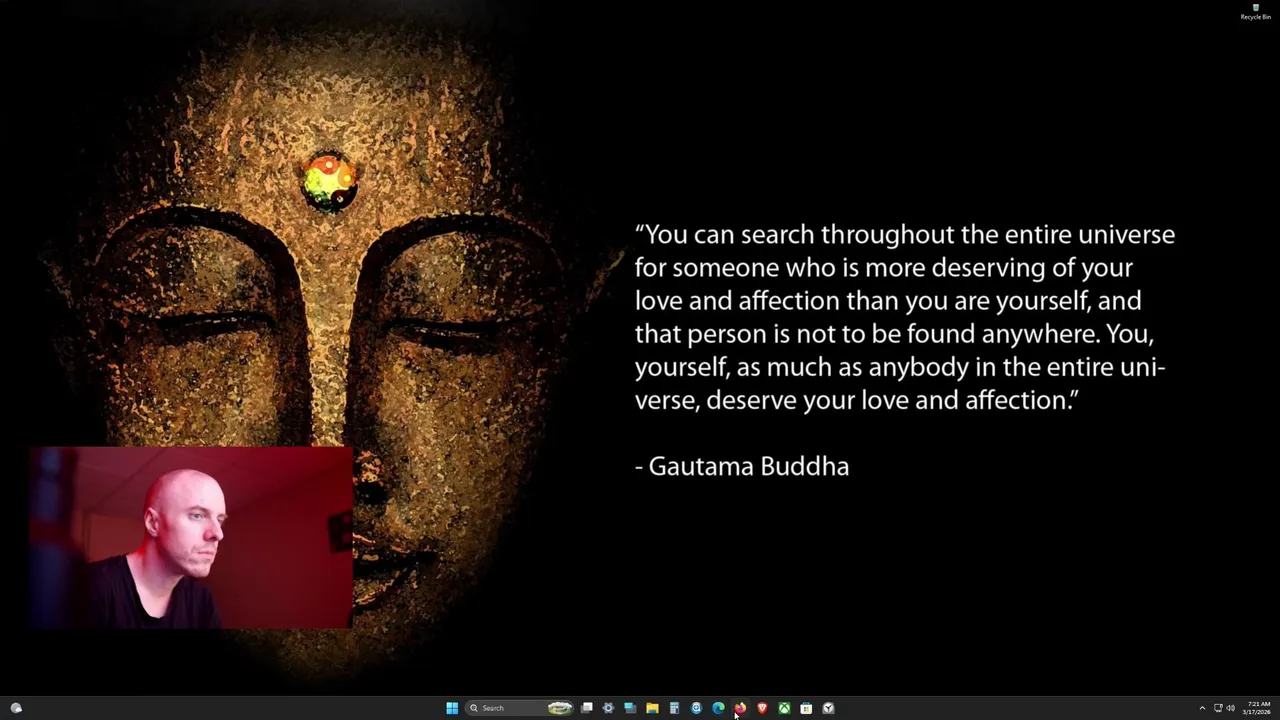Open File Explorer folder icon
Image resolution: width=1280 pixels, height=720 pixels.
652,708
